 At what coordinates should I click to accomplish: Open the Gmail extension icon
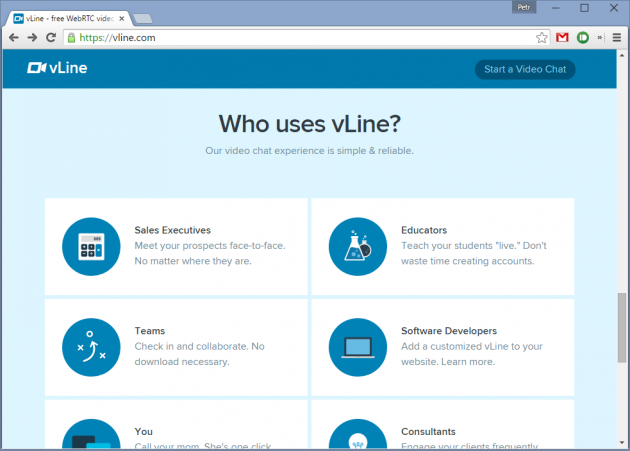coord(562,37)
